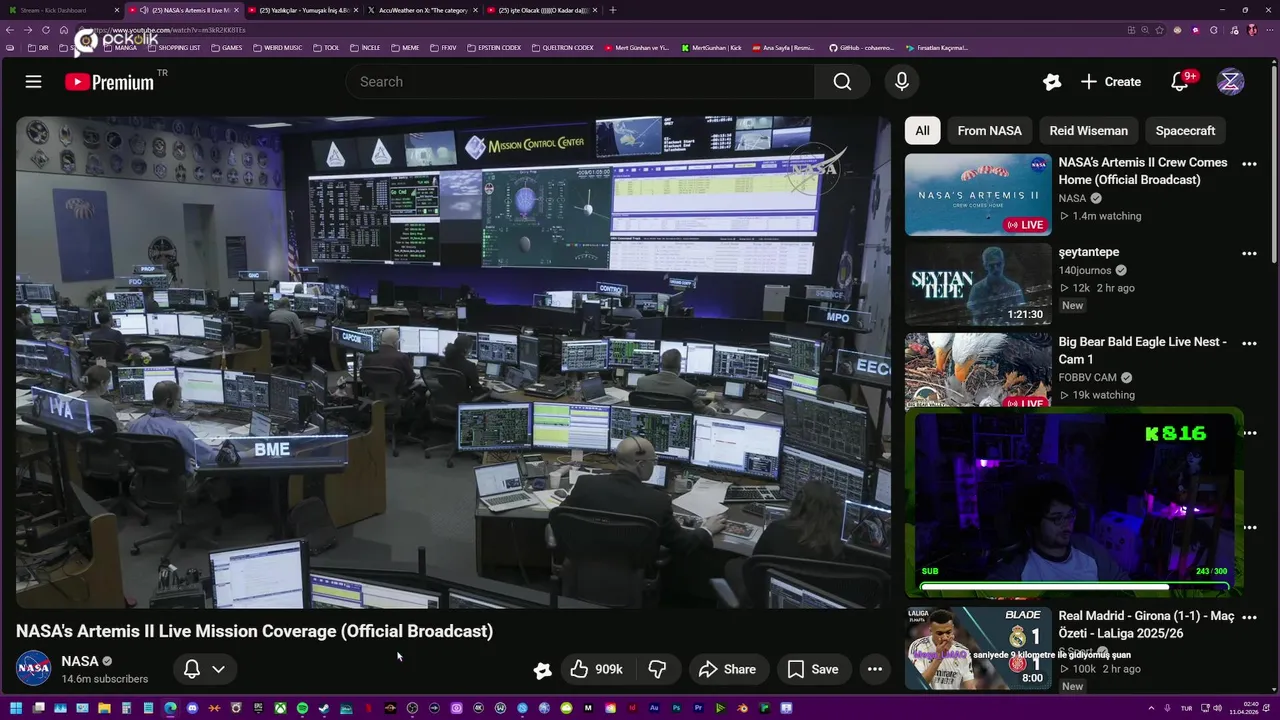Image resolution: width=1280 pixels, height=720 pixels.
Task: Select the Reid Wiseman filter chip
Action: pos(1088,131)
